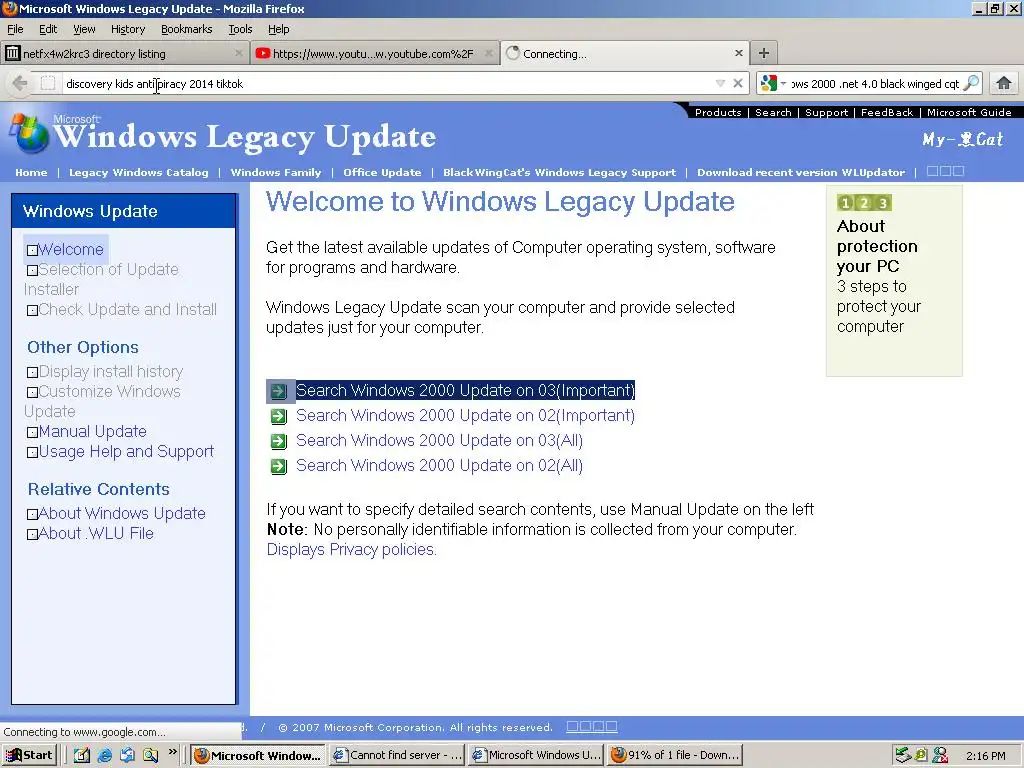Click the green arrow beside Update on 02(Important)

[279, 416]
